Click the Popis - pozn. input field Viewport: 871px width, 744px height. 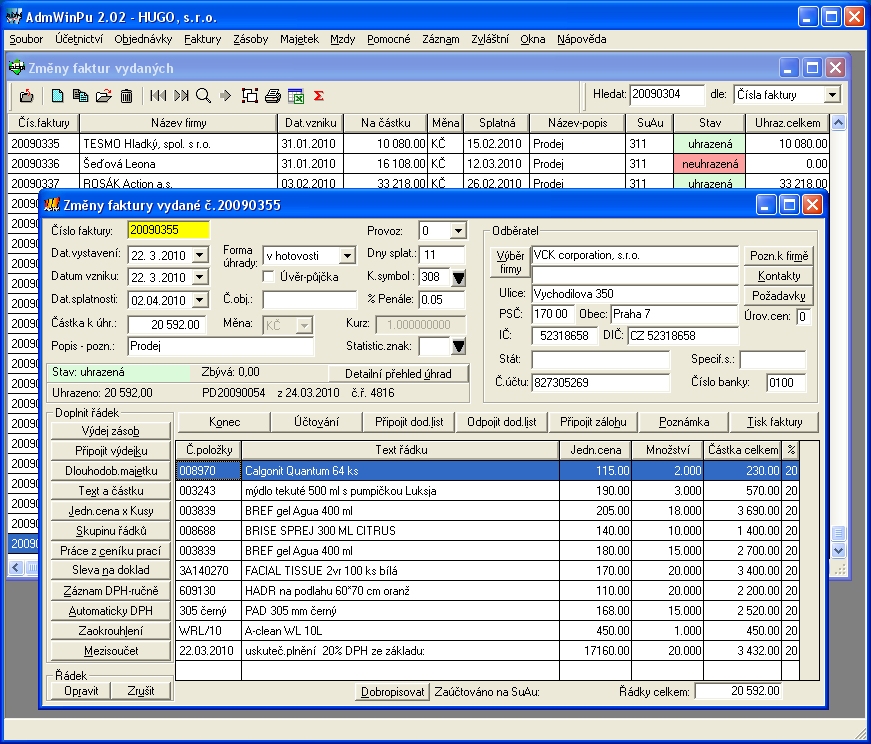[x=221, y=346]
